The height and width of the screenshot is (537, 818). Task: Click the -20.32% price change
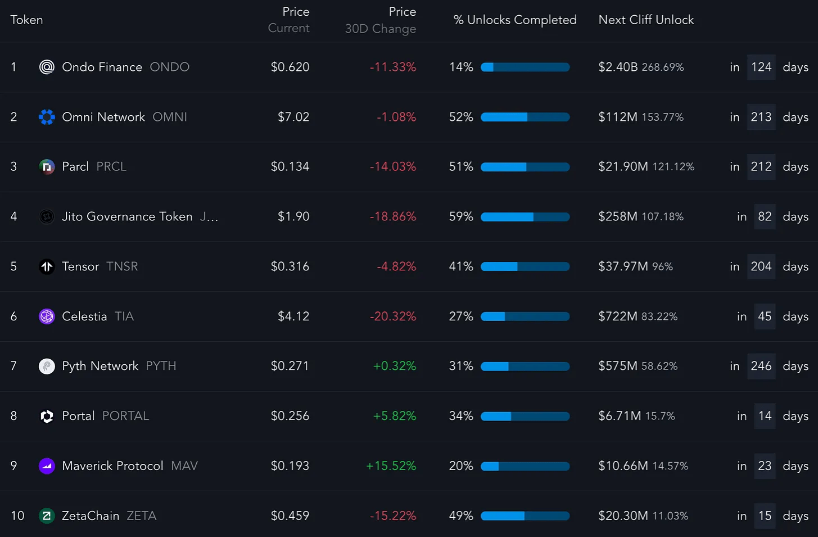tap(393, 316)
